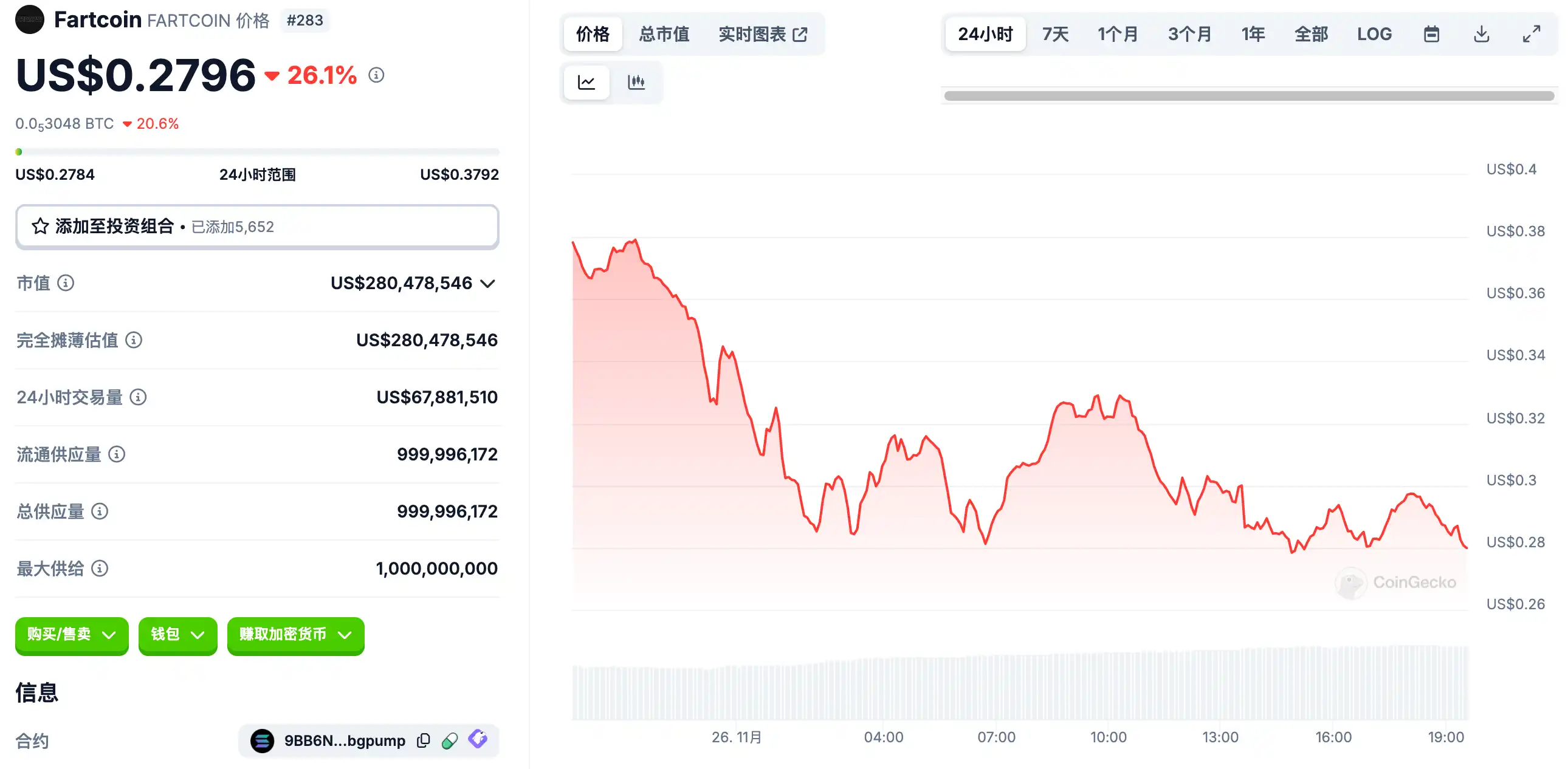Select the 7天 time range tab
Screen dimensions: 1568x769
point(1055,34)
